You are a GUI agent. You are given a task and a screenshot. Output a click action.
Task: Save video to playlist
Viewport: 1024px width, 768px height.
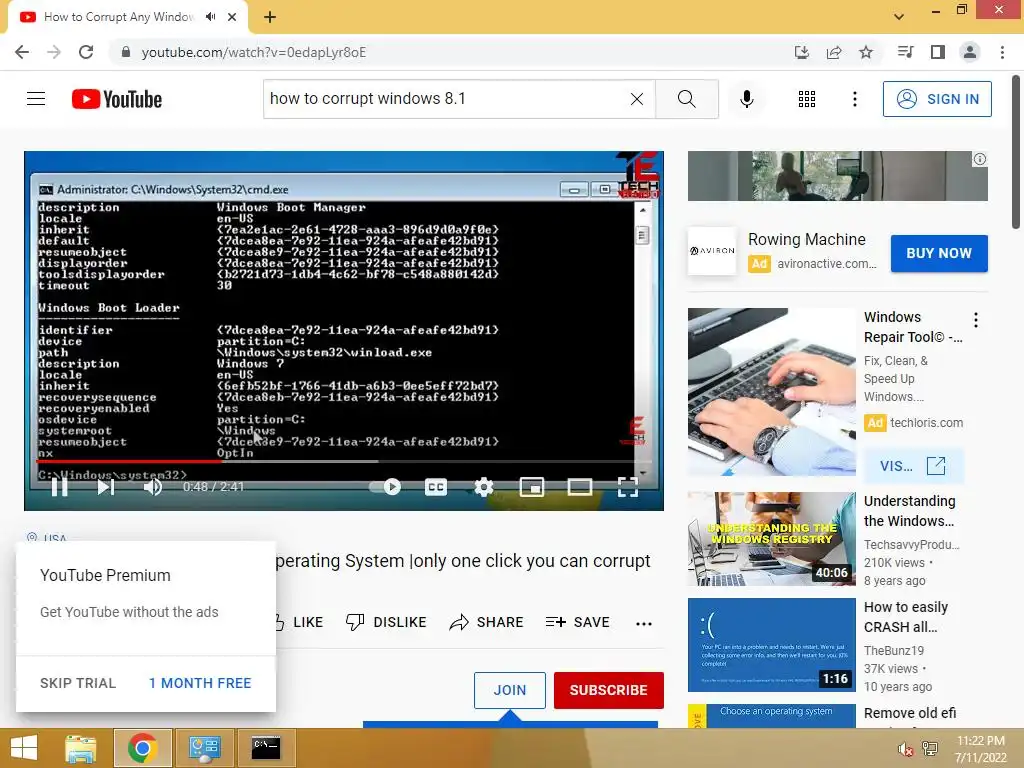pyautogui.click(x=577, y=622)
